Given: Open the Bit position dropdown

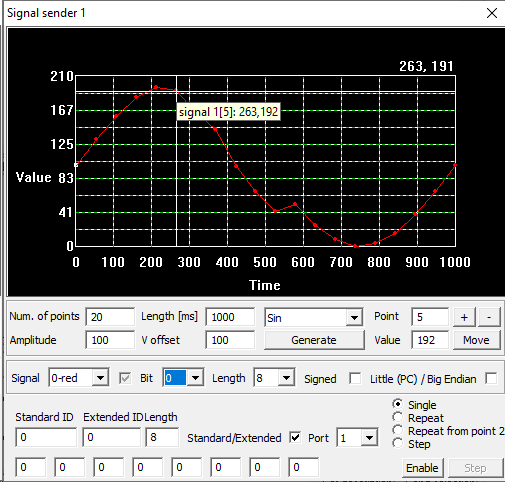Looking at the screenshot, I should (x=195, y=378).
